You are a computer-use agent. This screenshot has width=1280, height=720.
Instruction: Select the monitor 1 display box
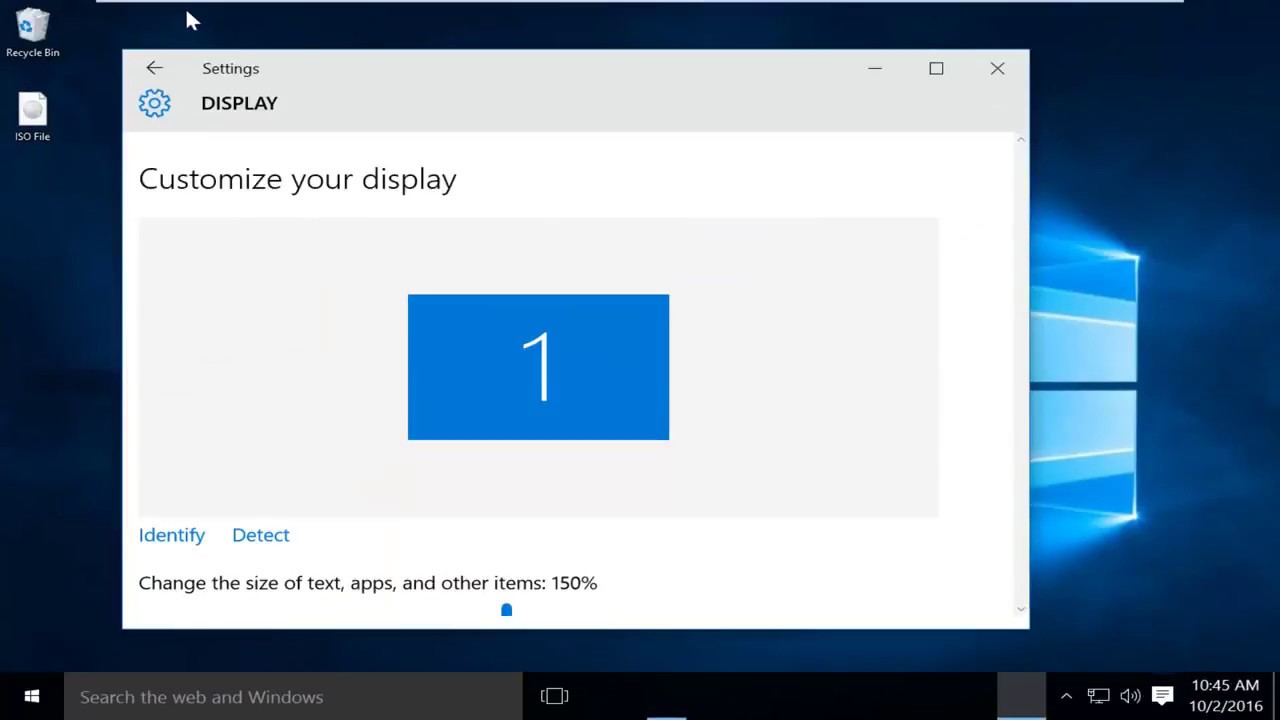tap(538, 367)
